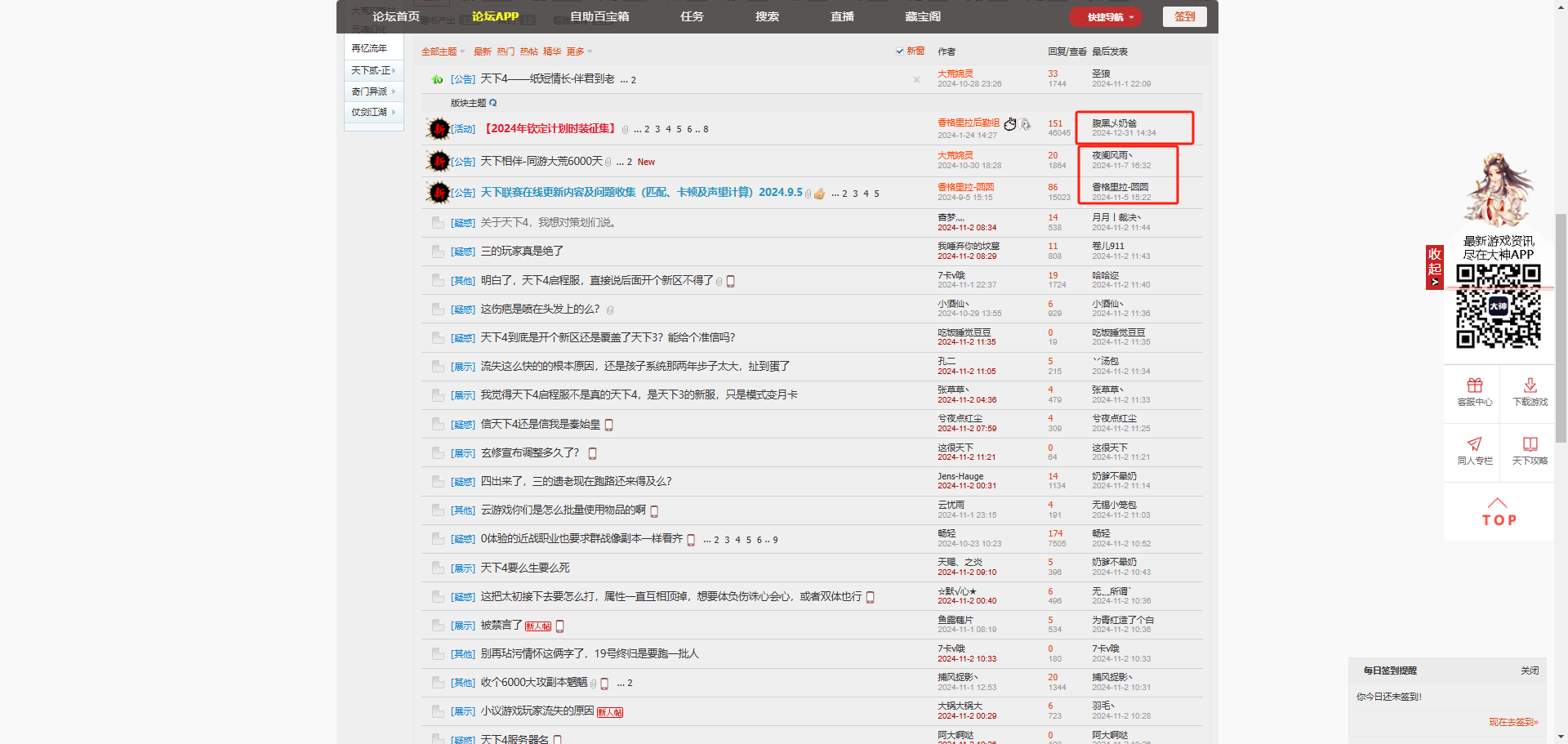Click the 作者 column header
The height and width of the screenshot is (744, 1568).
pyautogui.click(x=947, y=51)
